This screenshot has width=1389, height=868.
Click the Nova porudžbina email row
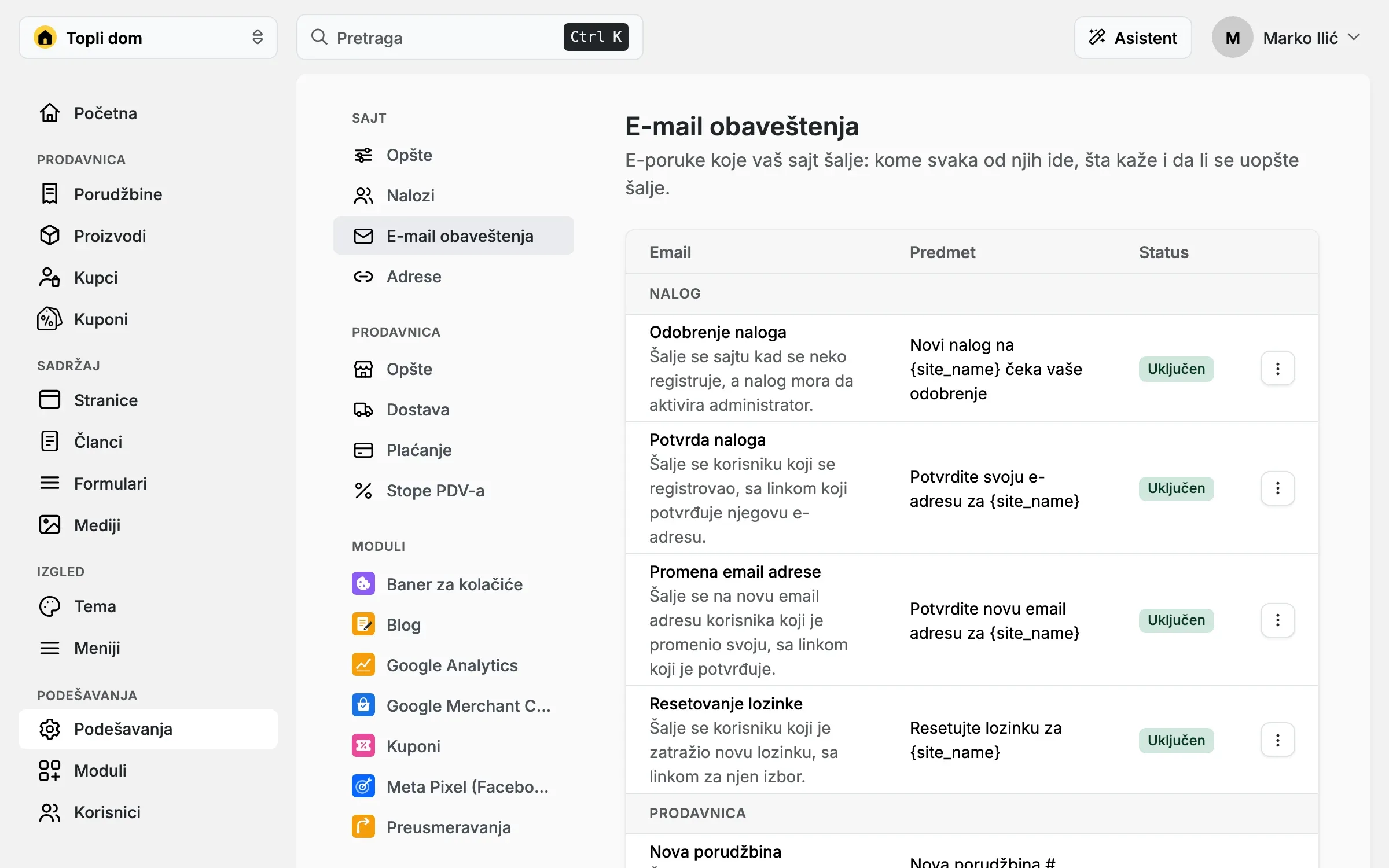click(972, 852)
